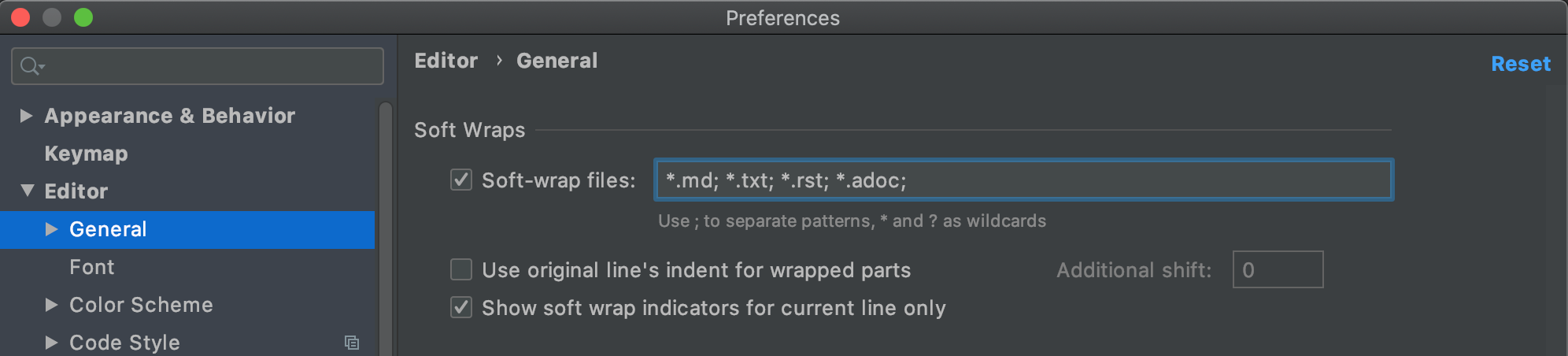1568x356 pixels.
Task: Expand the Color Scheme arrow
Action: (x=52, y=305)
